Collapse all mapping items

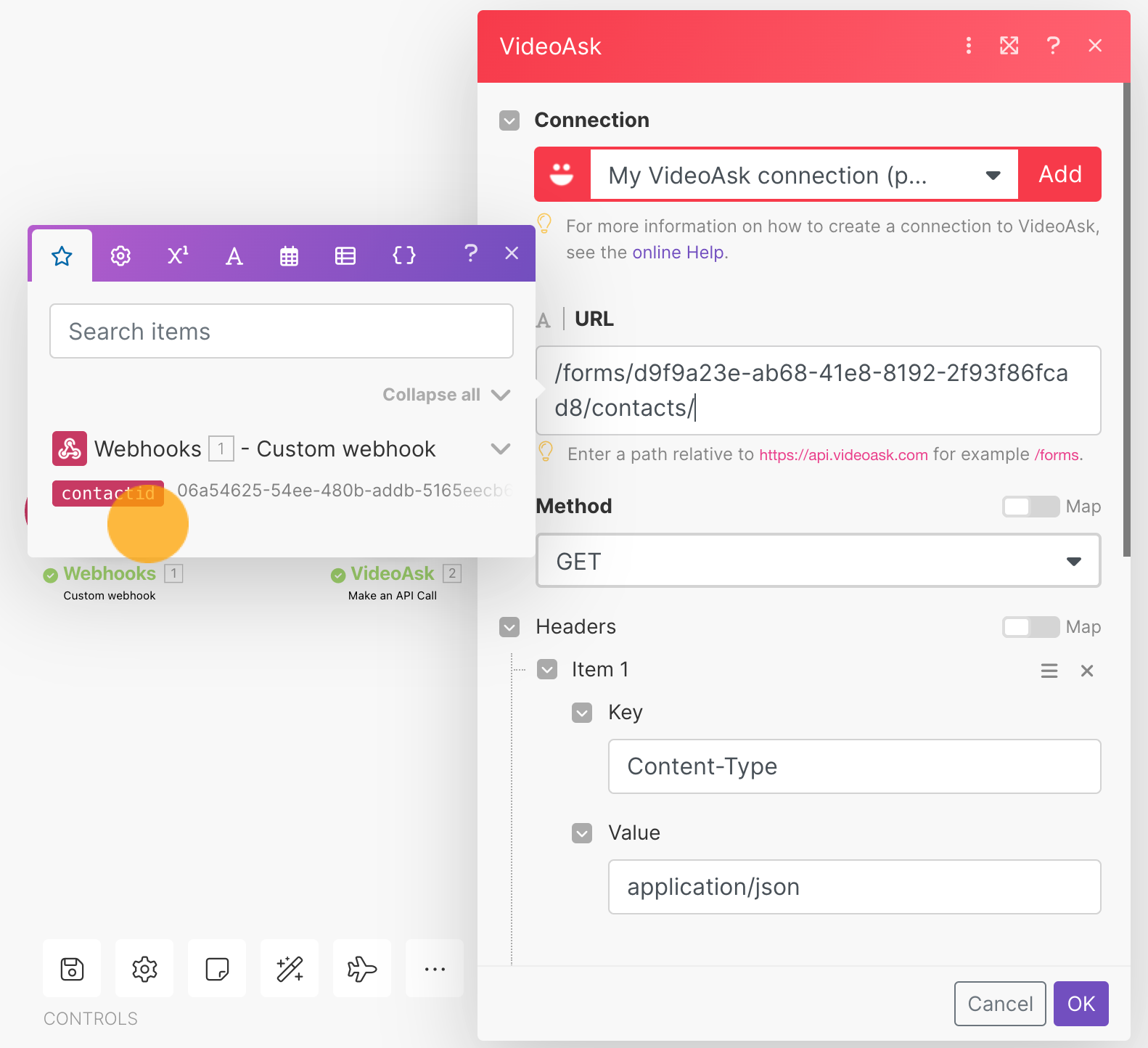click(x=446, y=395)
